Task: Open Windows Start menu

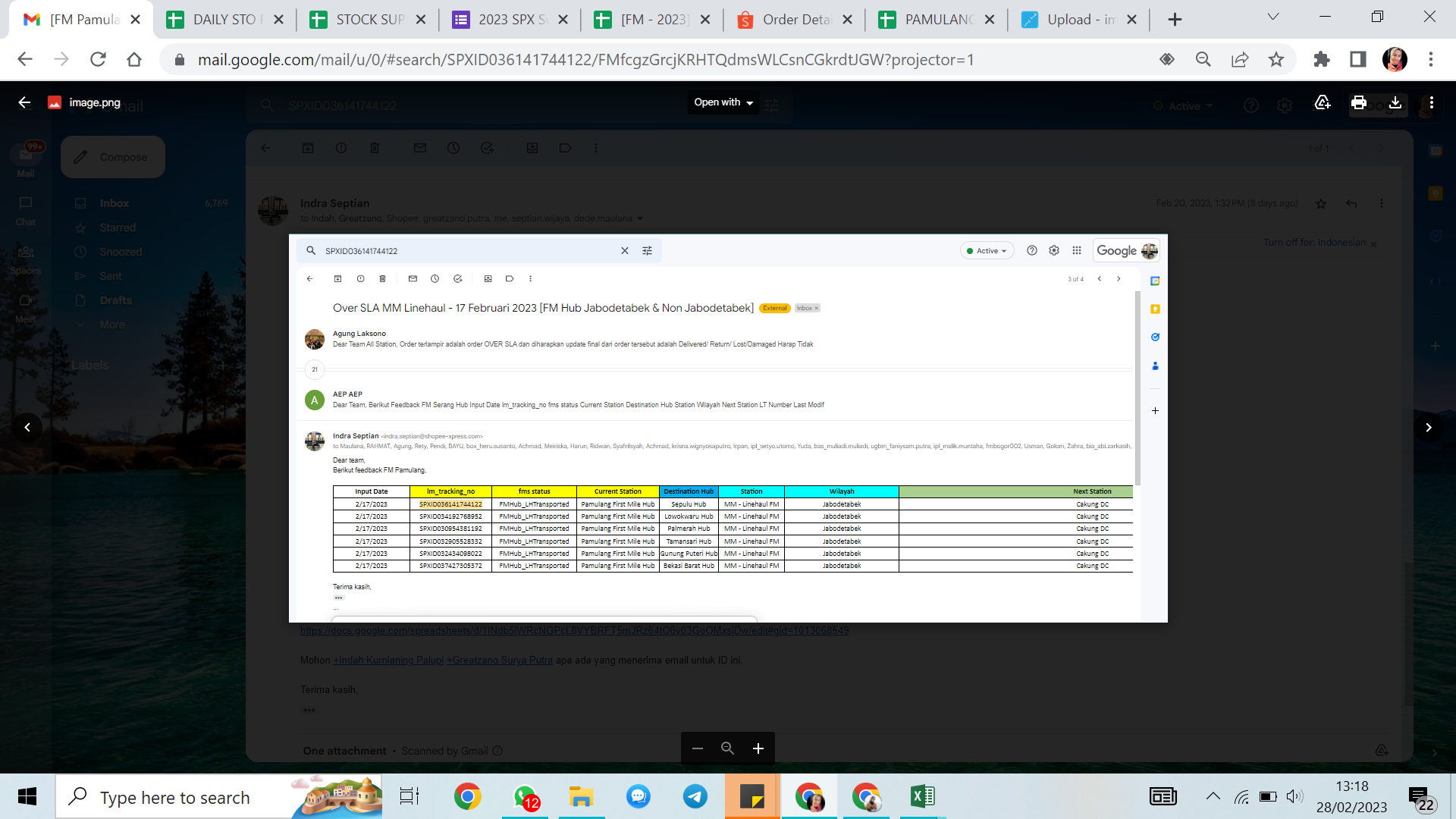Action: pos(27,796)
